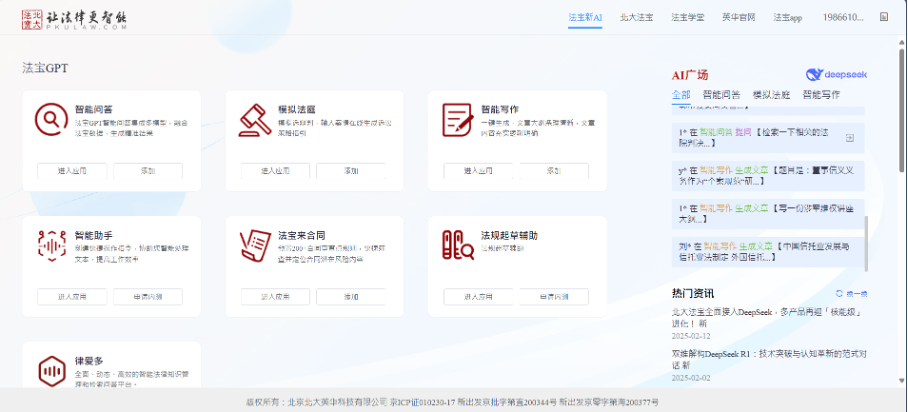Click 进入应用 on the 法规起草辅助 card
The image size is (908, 412).
coord(478,297)
